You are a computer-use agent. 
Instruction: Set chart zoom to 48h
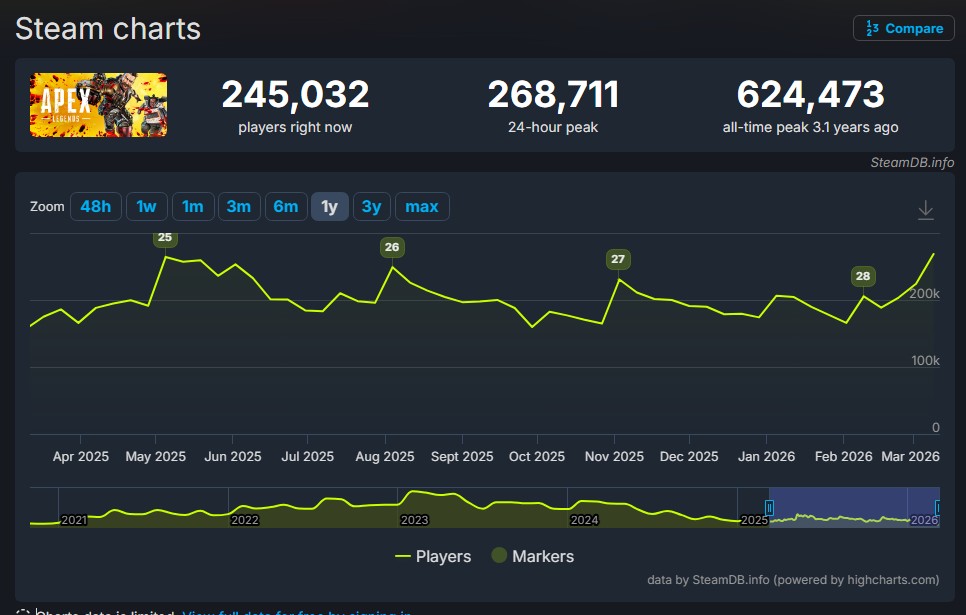pyautogui.click(x=96, y=207)
